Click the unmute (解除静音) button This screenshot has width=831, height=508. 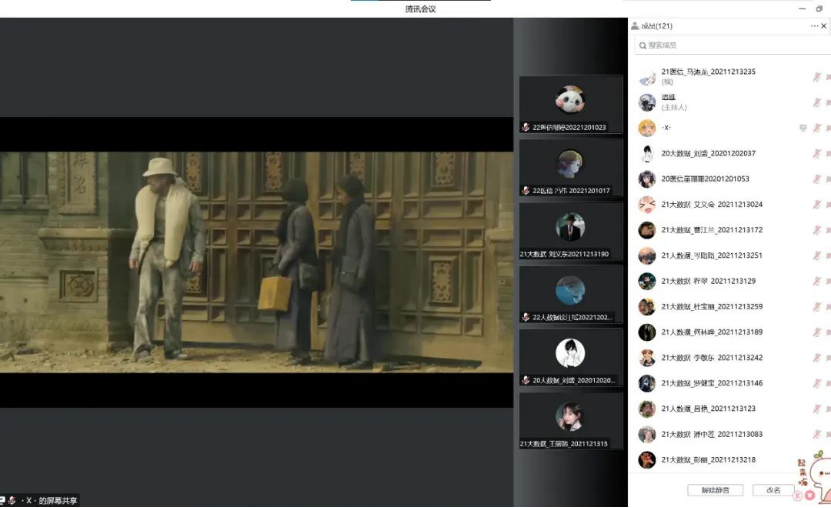pyautogui.click(x=715, y=490)
